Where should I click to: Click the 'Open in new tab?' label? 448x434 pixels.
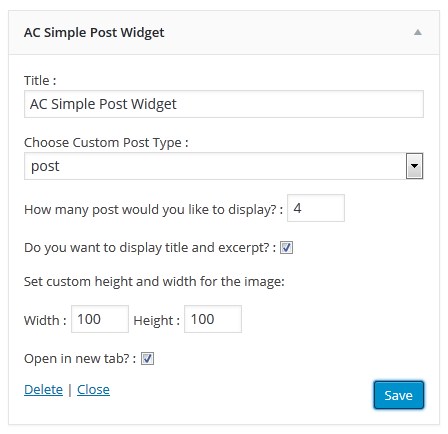pos(80,359)
